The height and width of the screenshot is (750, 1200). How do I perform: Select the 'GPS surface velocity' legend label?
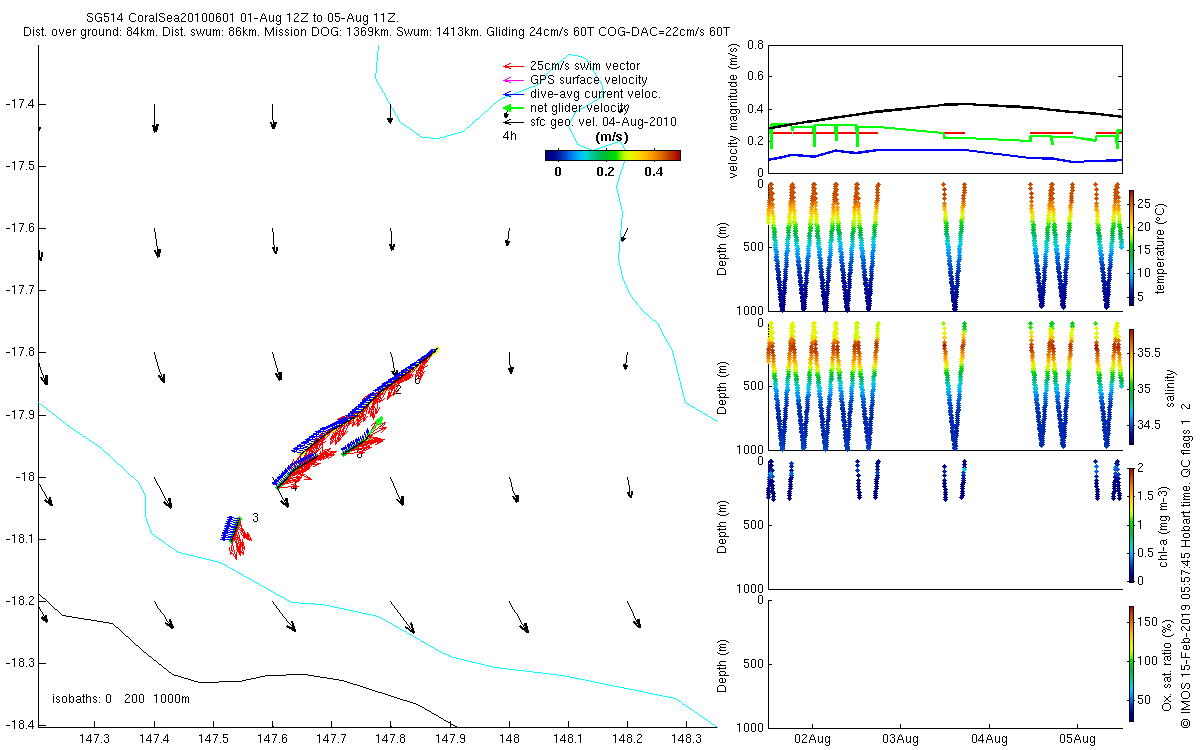[588, 80]
